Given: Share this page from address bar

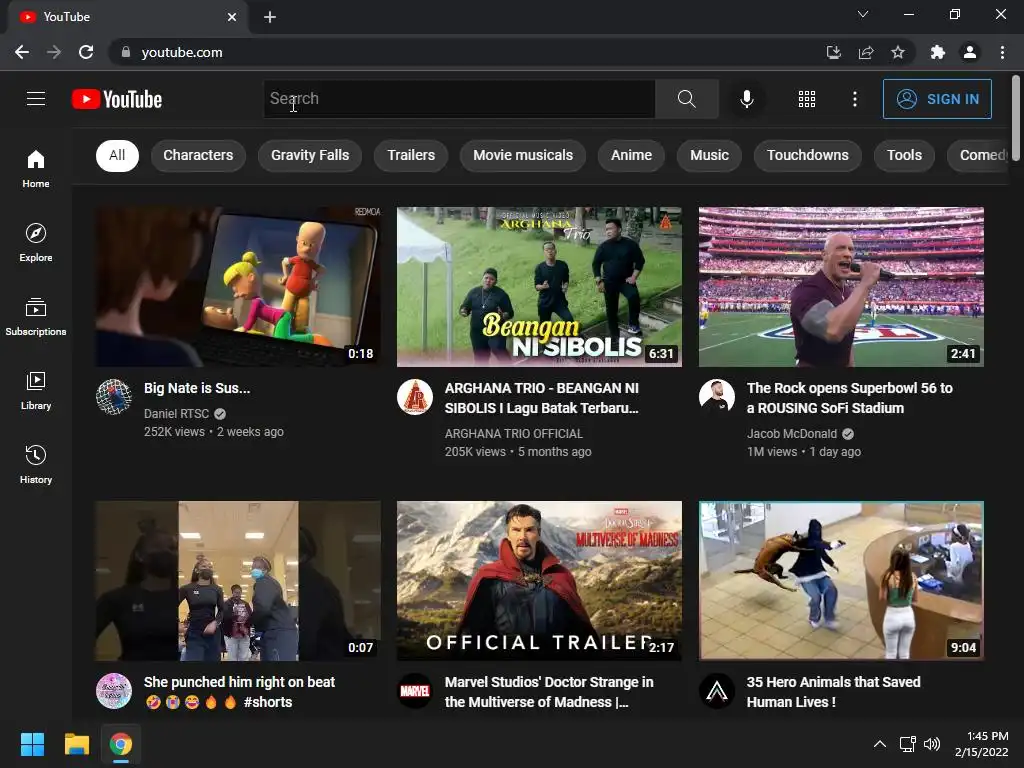Looking at the screenshot, I should (866, 52).
